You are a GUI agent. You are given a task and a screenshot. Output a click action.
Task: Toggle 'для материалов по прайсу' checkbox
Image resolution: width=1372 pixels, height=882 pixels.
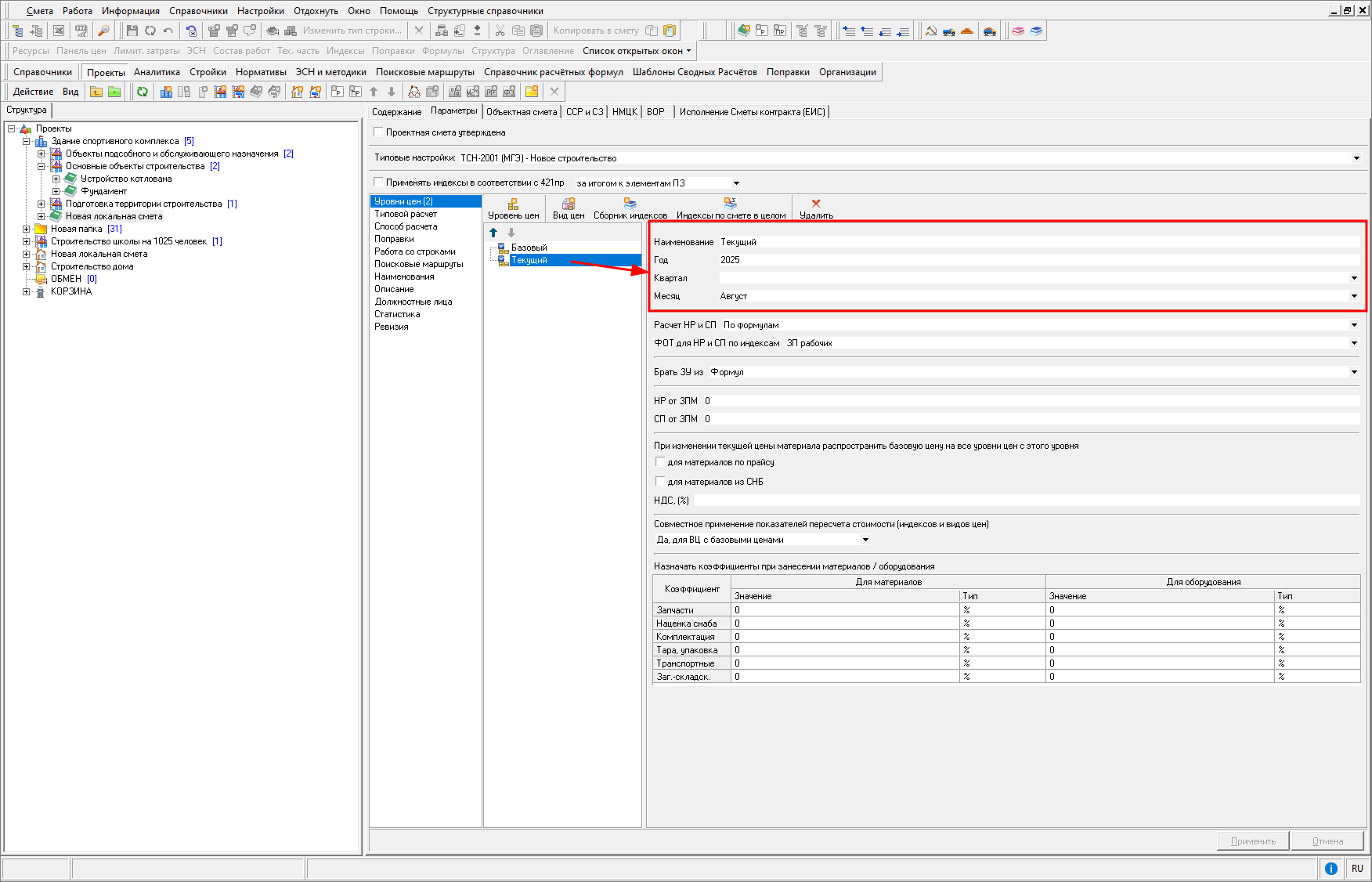660,462
